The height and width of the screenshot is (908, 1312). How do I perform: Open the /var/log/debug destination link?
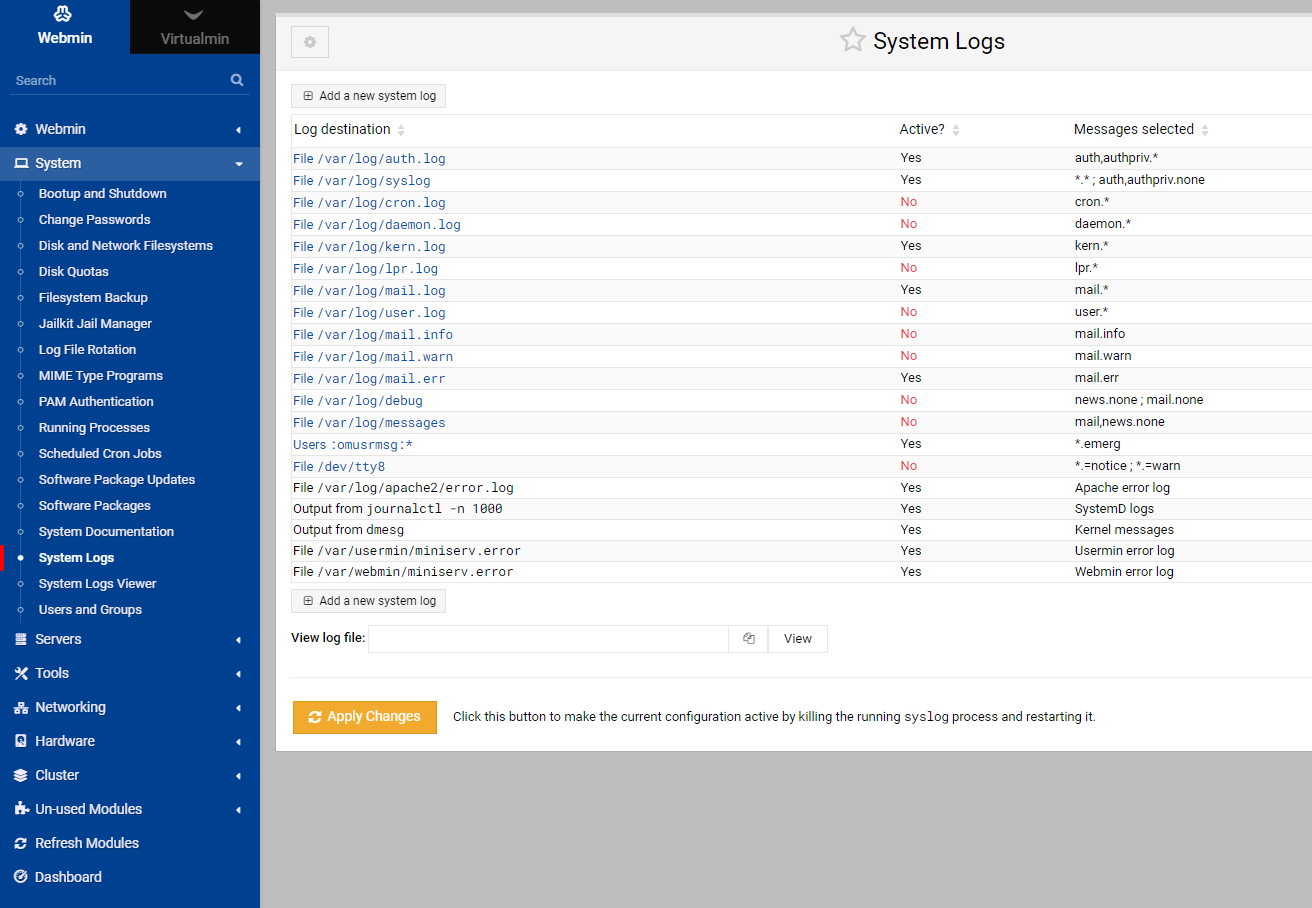click(358, 400)
